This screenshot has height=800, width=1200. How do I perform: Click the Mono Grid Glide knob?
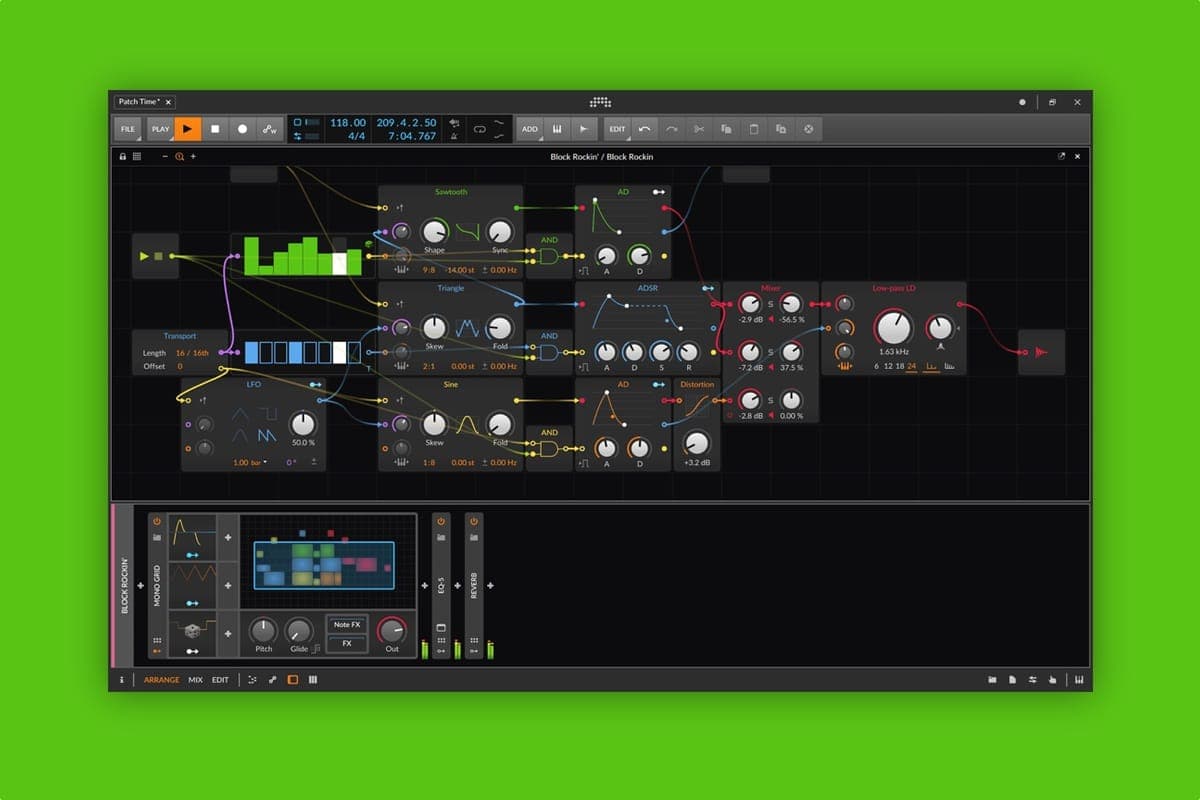pyautogui.click(x=298, y=630)
